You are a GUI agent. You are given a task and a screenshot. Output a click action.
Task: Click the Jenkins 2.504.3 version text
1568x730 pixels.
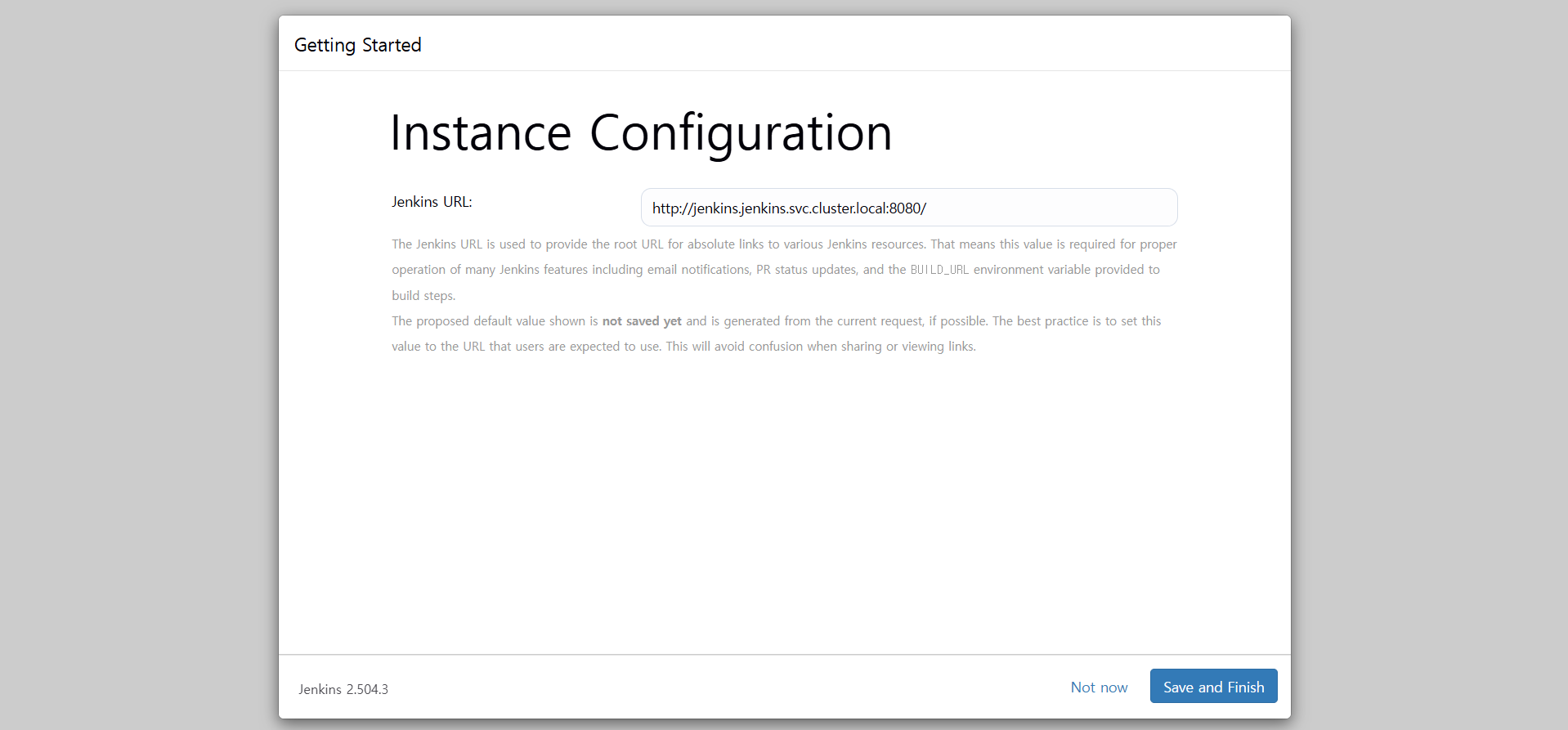tap(343, 689)
